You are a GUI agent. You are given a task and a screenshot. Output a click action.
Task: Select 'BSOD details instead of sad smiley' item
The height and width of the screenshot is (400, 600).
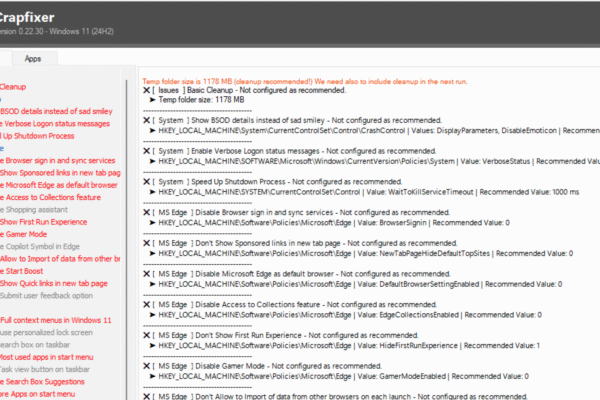(x=56, y=111)
